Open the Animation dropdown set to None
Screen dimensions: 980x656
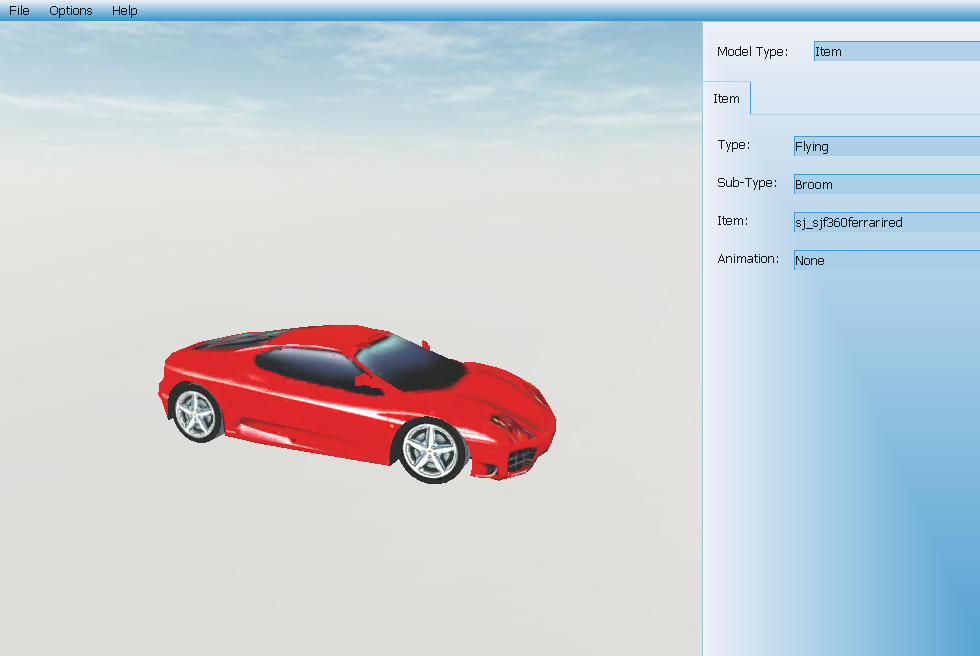(886, 261)
